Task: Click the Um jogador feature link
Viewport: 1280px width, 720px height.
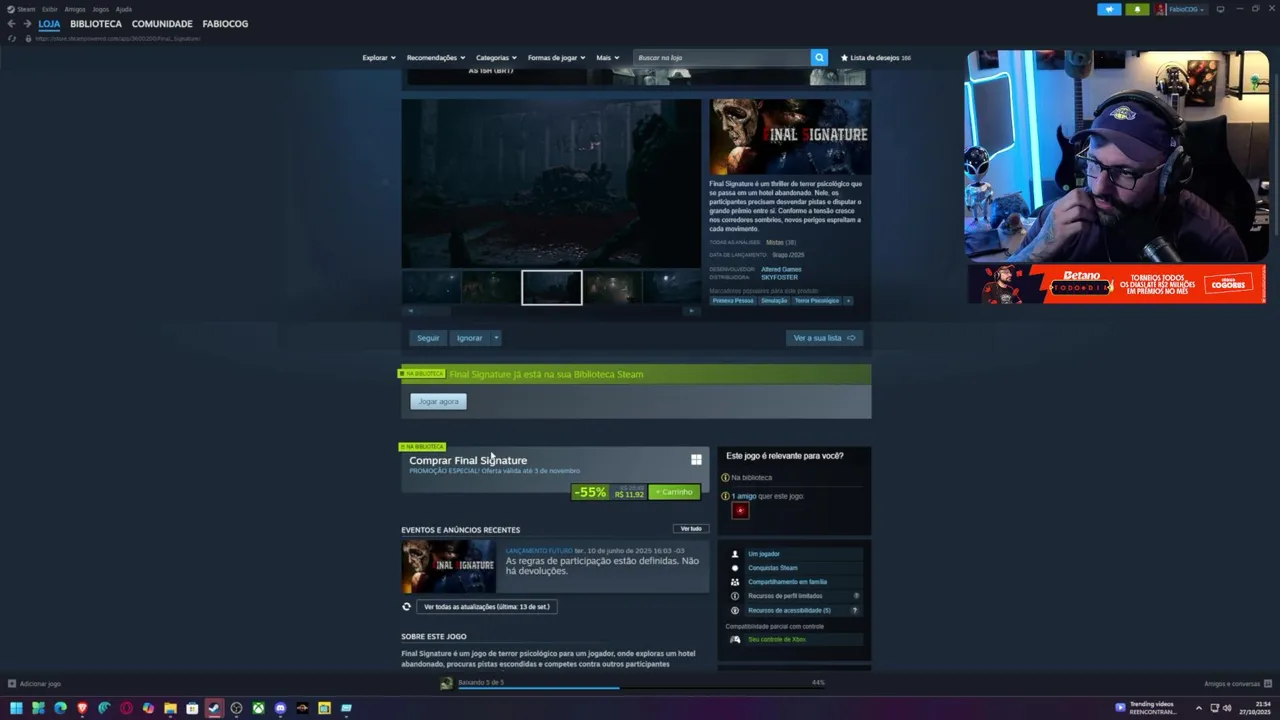Action: tap(764, 554)
